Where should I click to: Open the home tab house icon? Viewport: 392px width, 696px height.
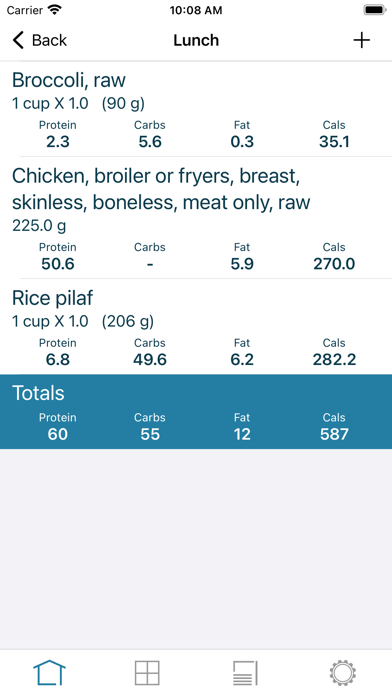point(49,672)
